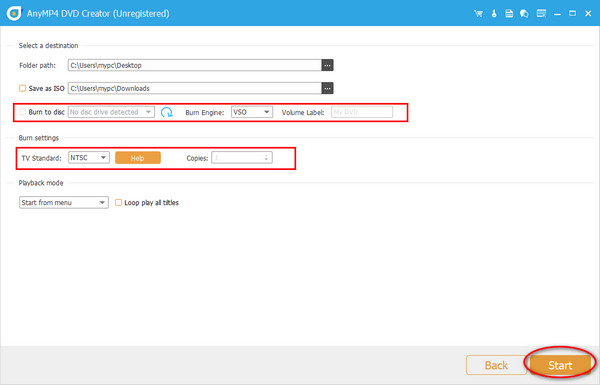Click the Start button
600x385 pixels.
coord(560,365)
